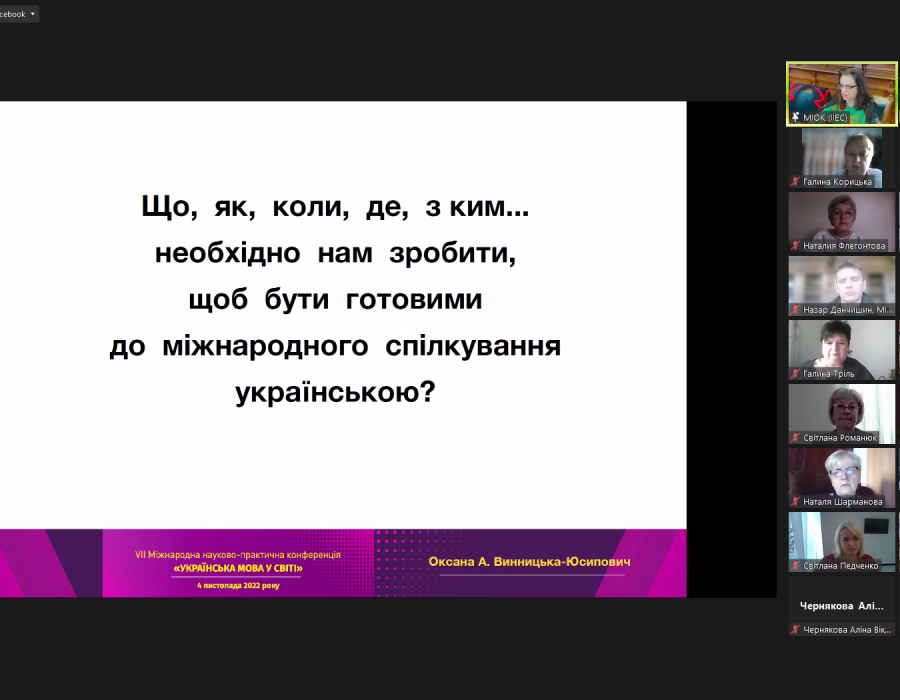Screen dimensions: 900x700
Task: Click the muted mic icon beside Галина Тріль
Action: [x=796, y=374]
